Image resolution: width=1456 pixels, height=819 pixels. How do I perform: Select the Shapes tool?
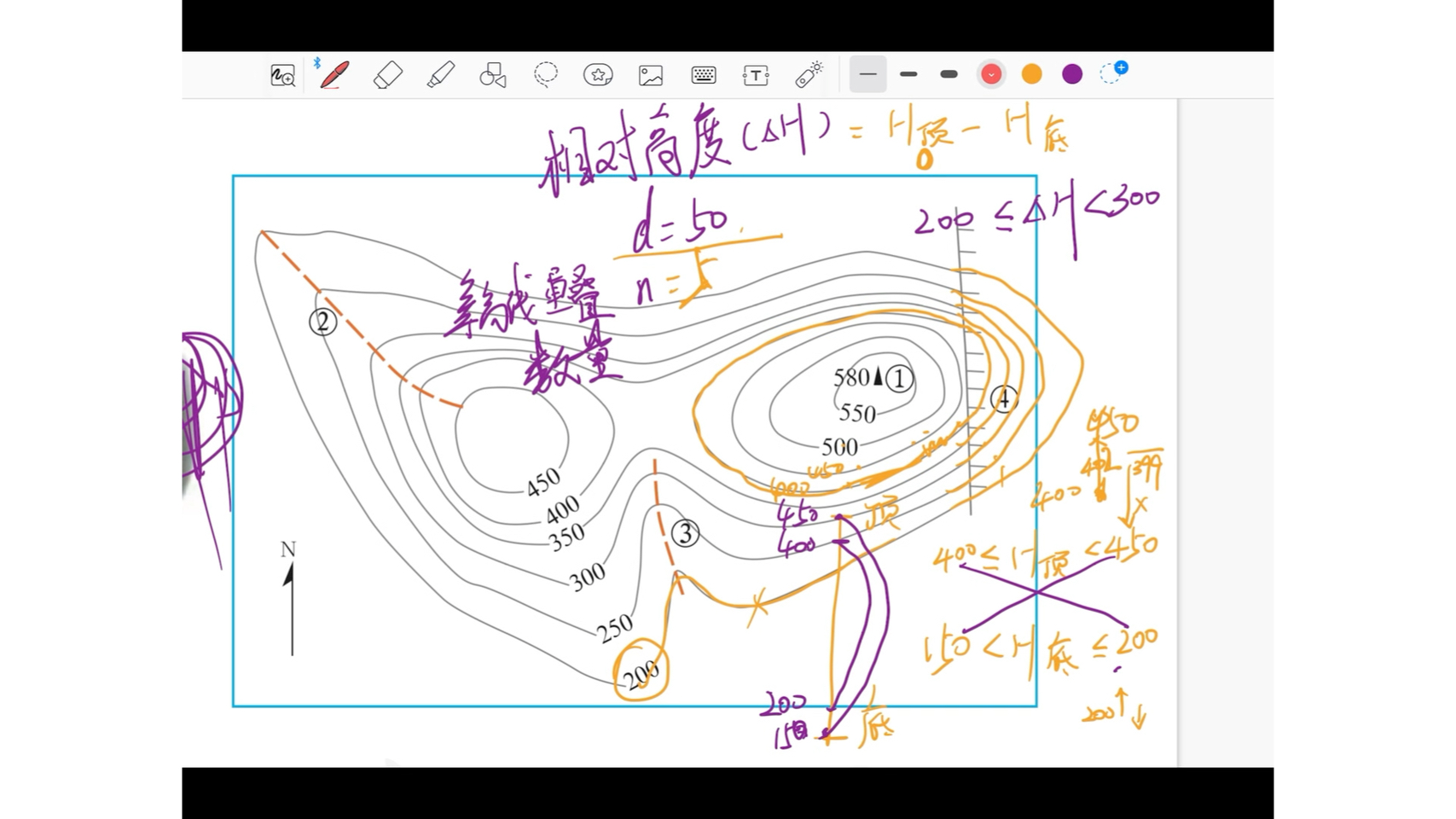point(492,75)
